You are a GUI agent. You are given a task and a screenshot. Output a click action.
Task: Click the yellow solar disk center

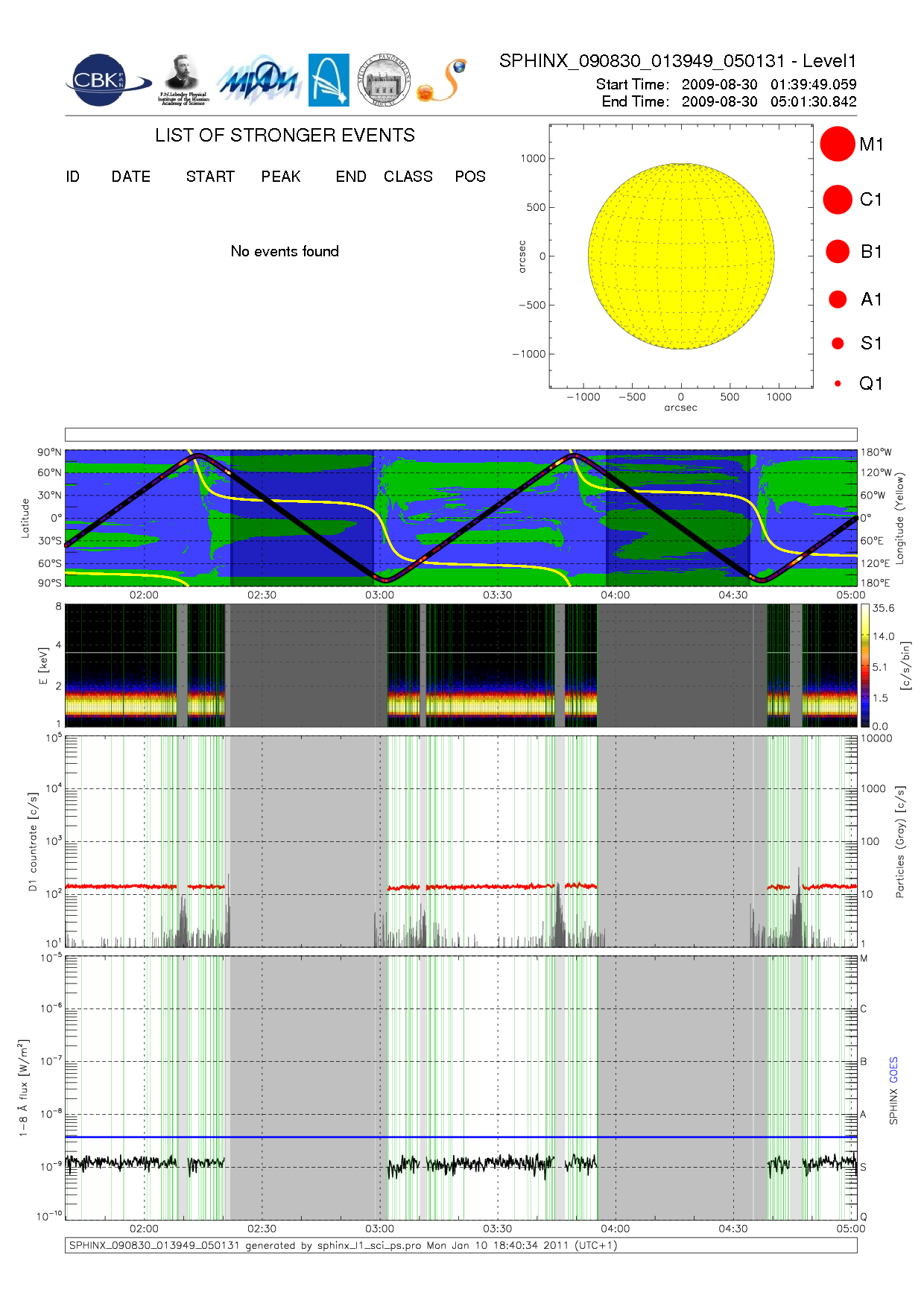click(681, 256)
